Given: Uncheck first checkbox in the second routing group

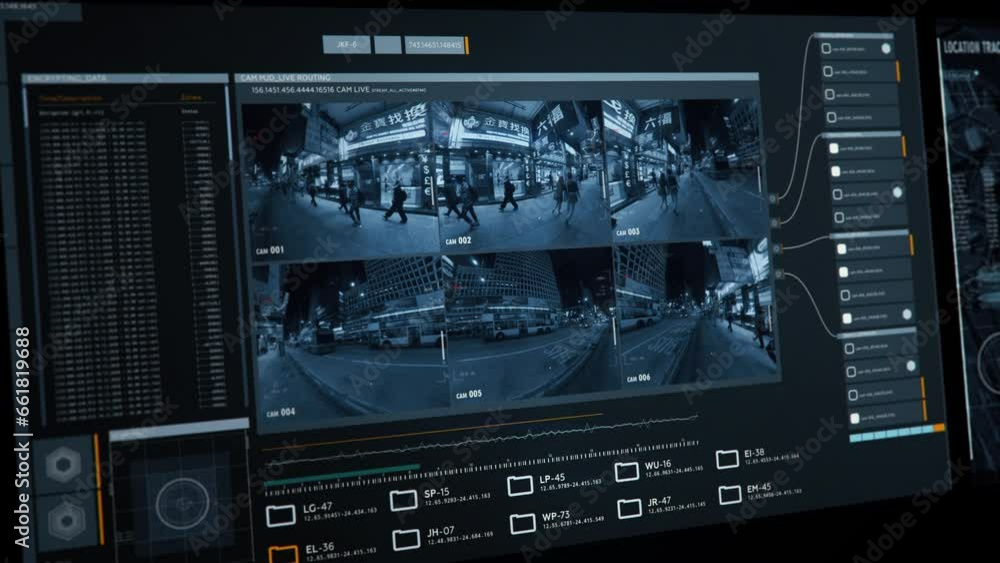Looking at the screenshot, I should 834,149.
